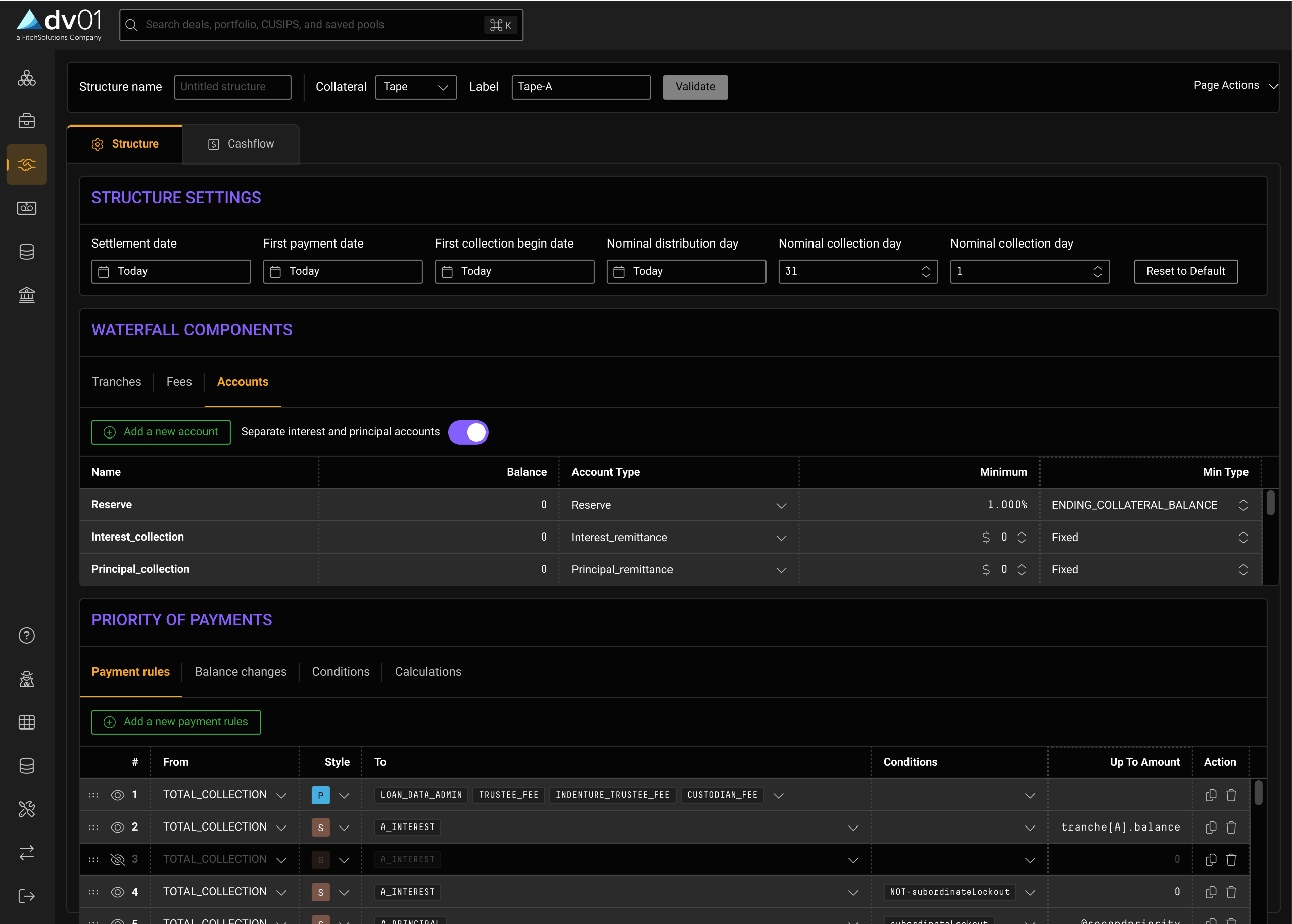Toggle separate interest and principal accounts

click(x=468, y=432)
